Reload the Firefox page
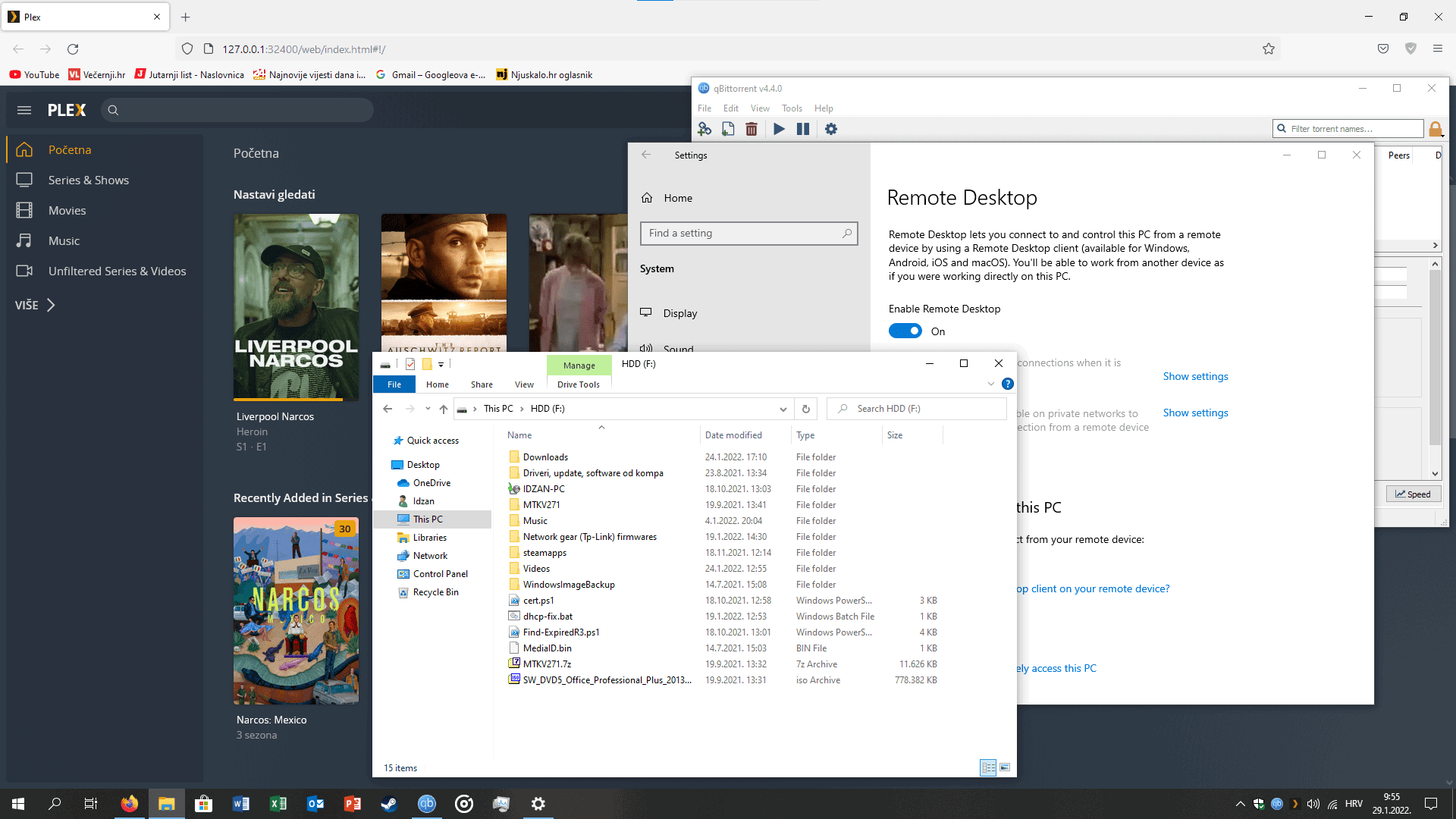1456x819 pixels. (73, 49)
